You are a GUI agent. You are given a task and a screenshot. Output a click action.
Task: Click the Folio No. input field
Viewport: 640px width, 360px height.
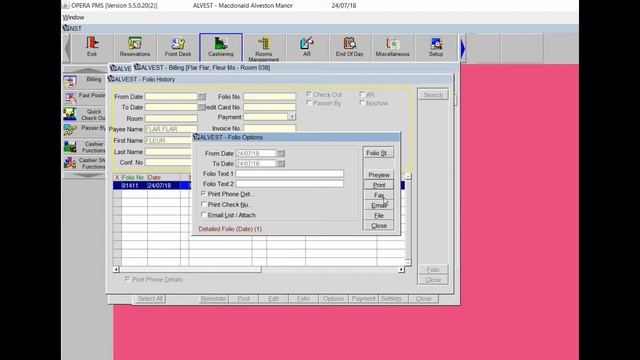point(269,97)
